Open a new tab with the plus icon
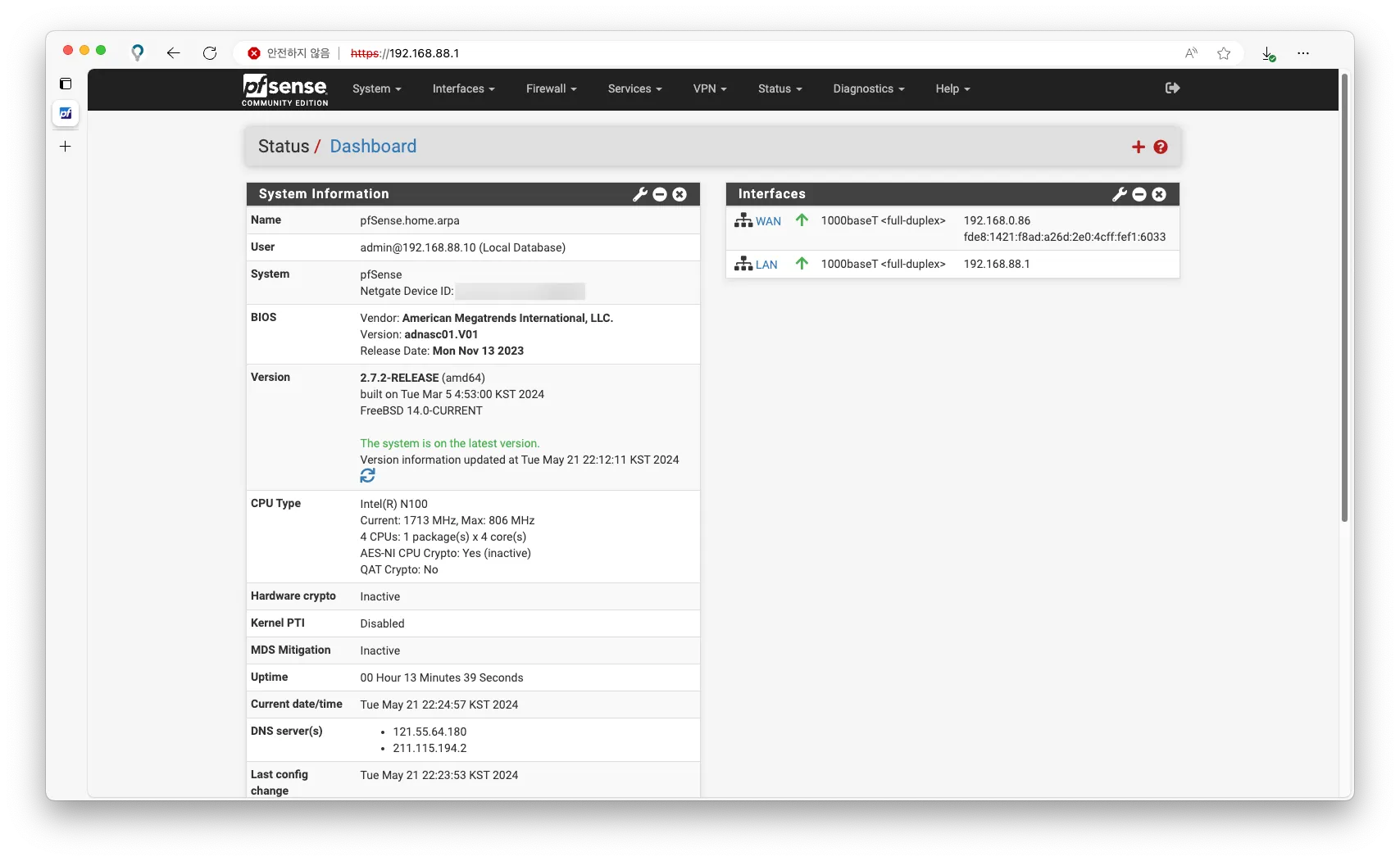The width and height of the screenshot is (1400, 861). pos(66,147)
